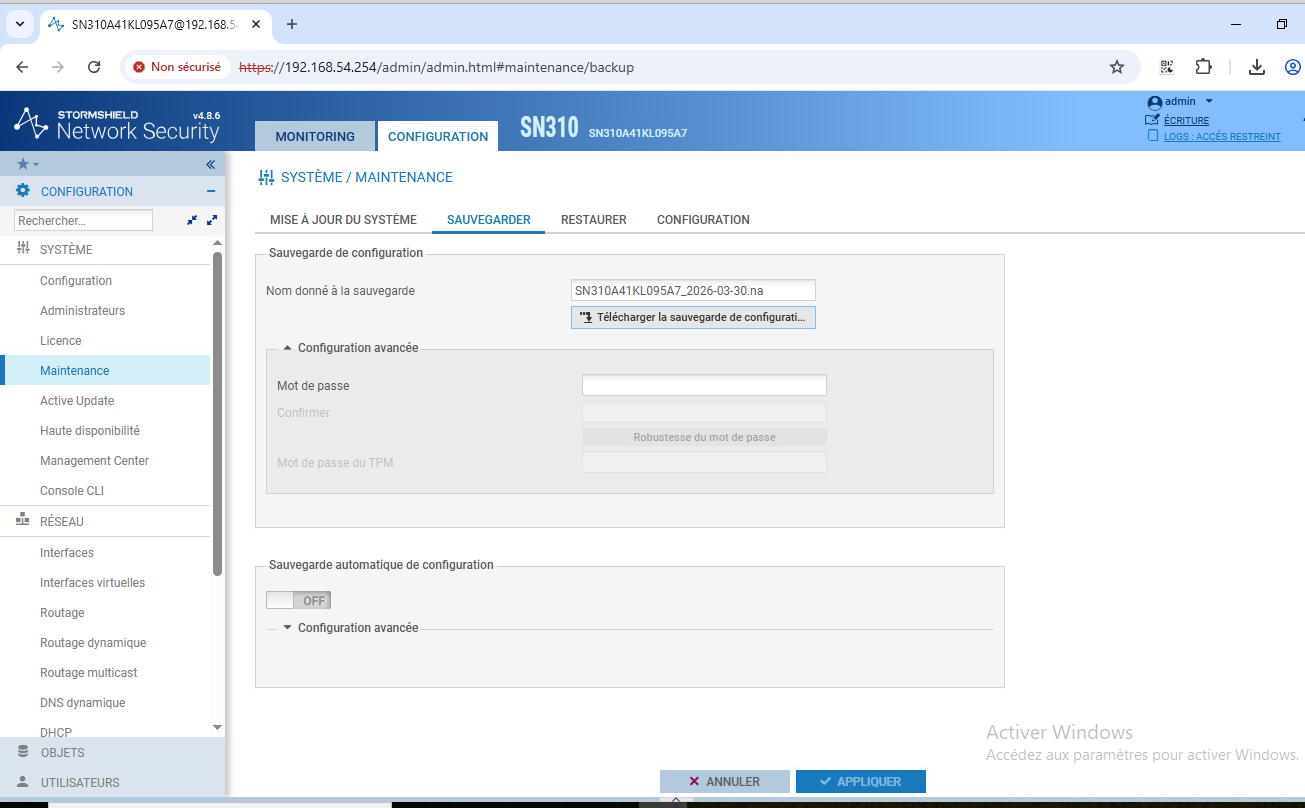Viewport: 1305px width, 808px height.
Task: Click the backup name input field
Action: pyautogui.click(x=692, y=290)
